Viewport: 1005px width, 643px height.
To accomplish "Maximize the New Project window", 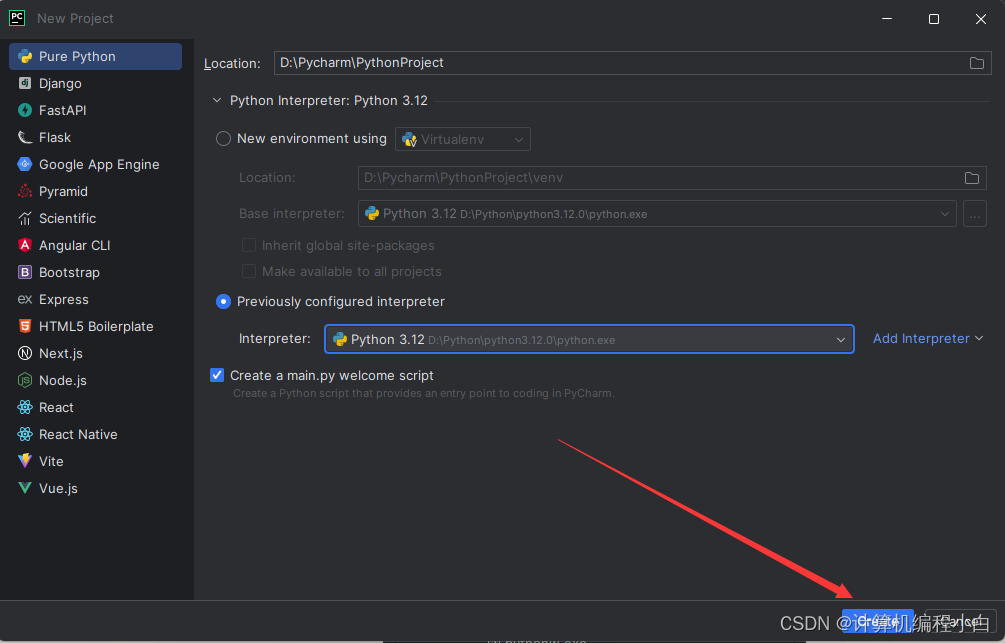I will coord(934,19).
